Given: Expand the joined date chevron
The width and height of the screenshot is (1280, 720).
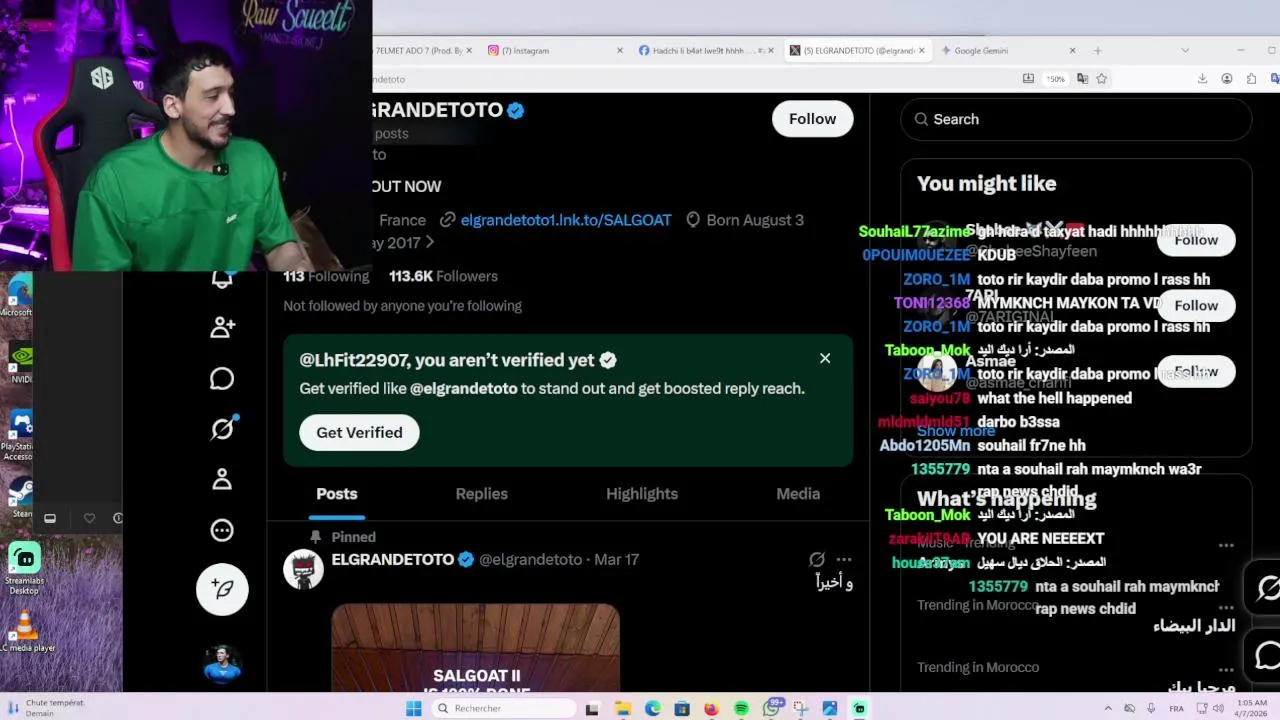Looking at the screenshot, I should 430,242.
